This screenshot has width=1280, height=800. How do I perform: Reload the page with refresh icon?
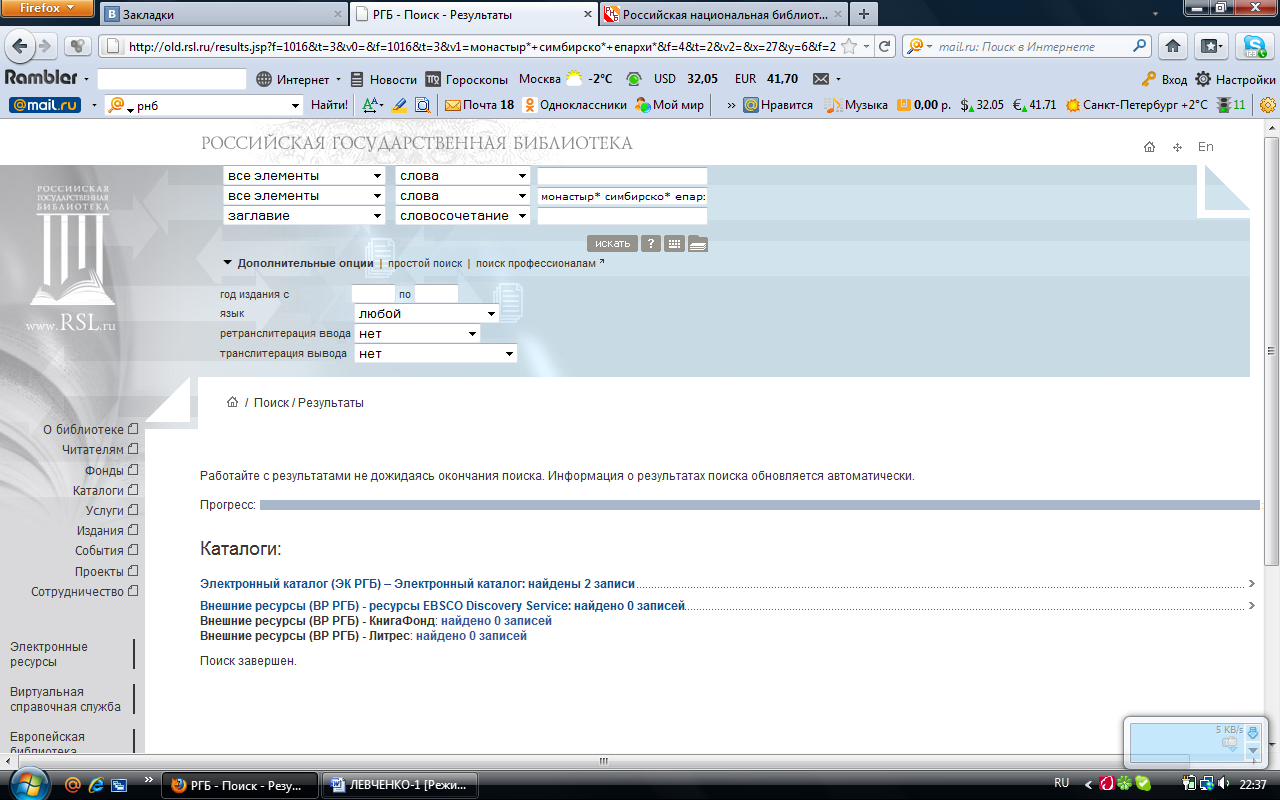pos(884,46)
